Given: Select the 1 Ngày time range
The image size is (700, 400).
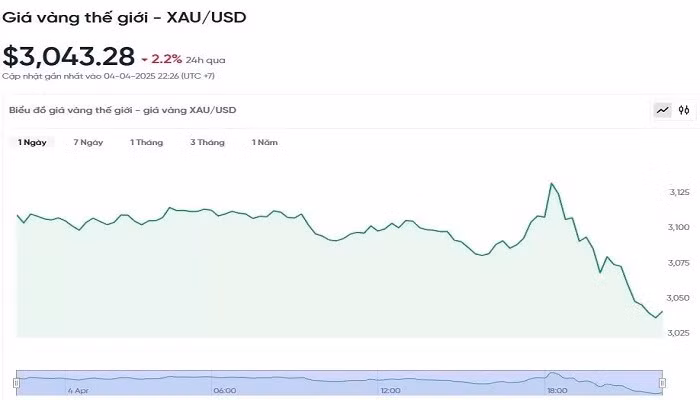Looking at the screenshot, I should tap(32, 142).
